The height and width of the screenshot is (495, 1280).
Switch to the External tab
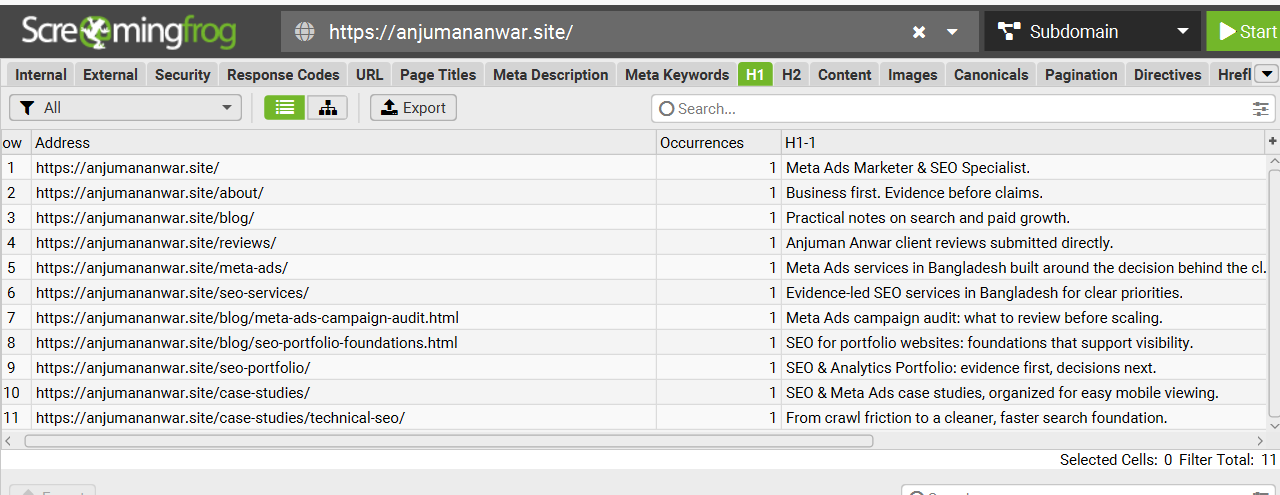[x=110, y=74]
